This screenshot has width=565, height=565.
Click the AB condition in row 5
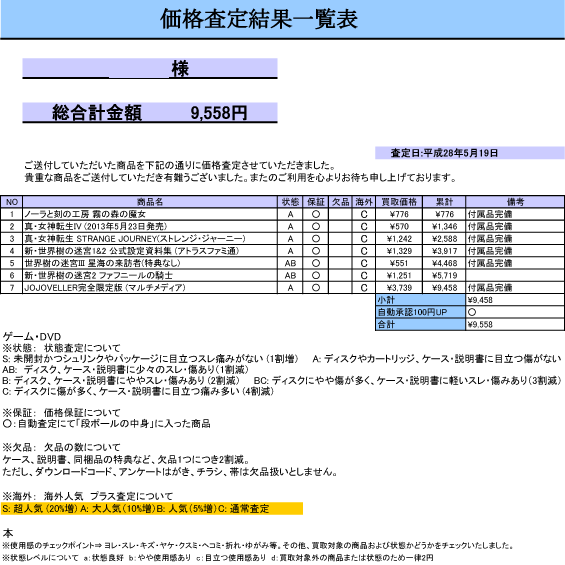pyautogui.click(x=290, y=263)
